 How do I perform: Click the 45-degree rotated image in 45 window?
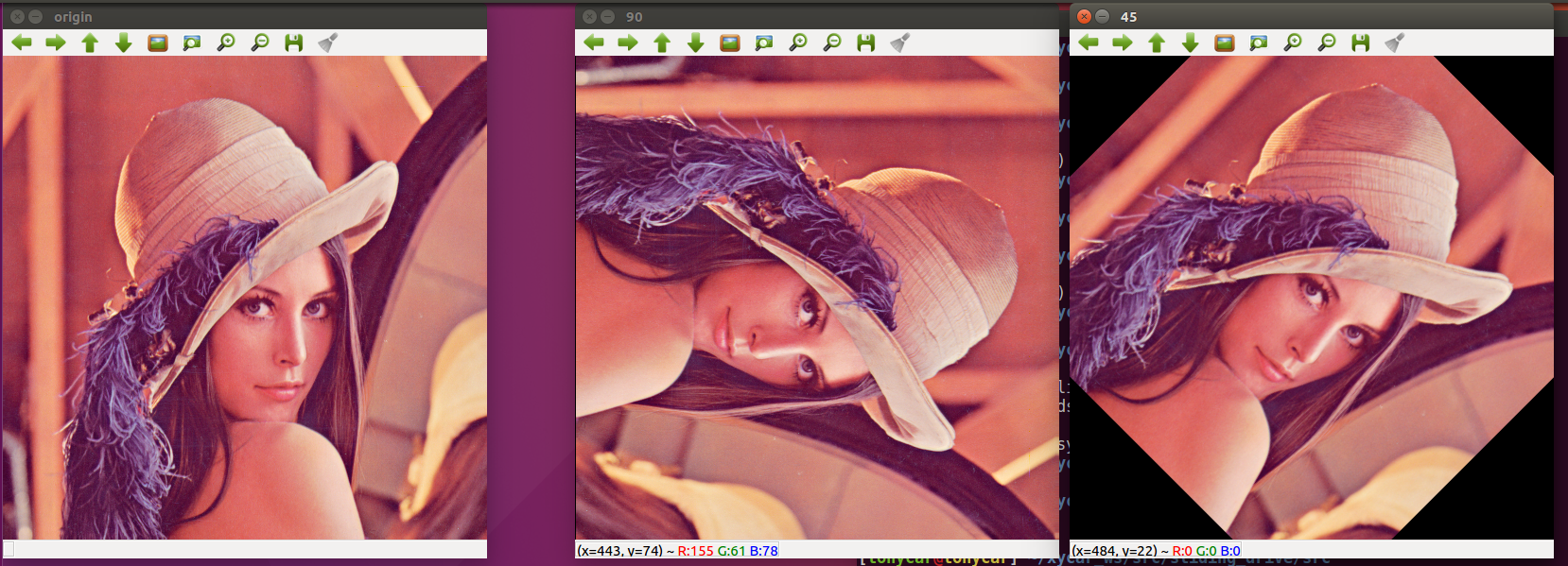click(1312, 298)
